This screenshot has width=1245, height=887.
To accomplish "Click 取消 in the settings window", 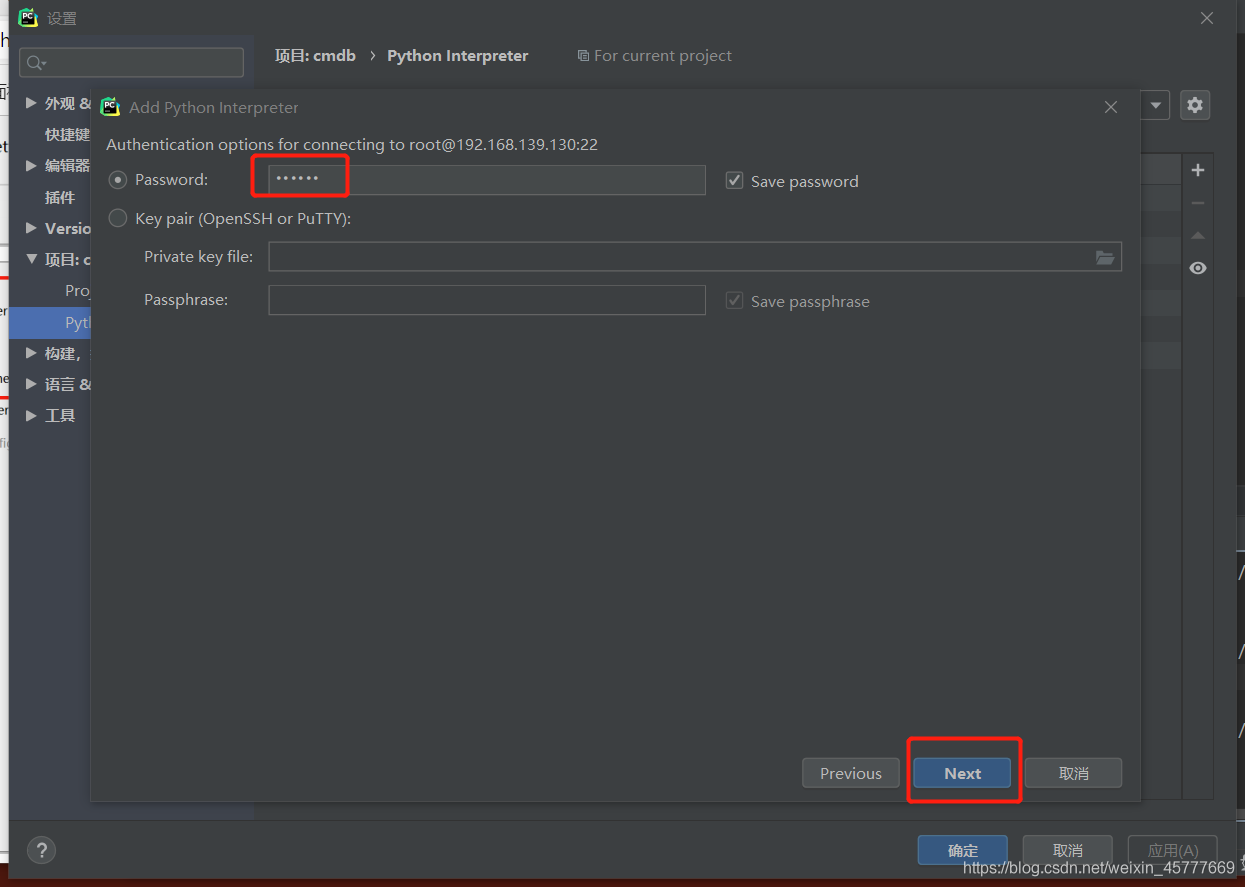I will [1067, 850].
